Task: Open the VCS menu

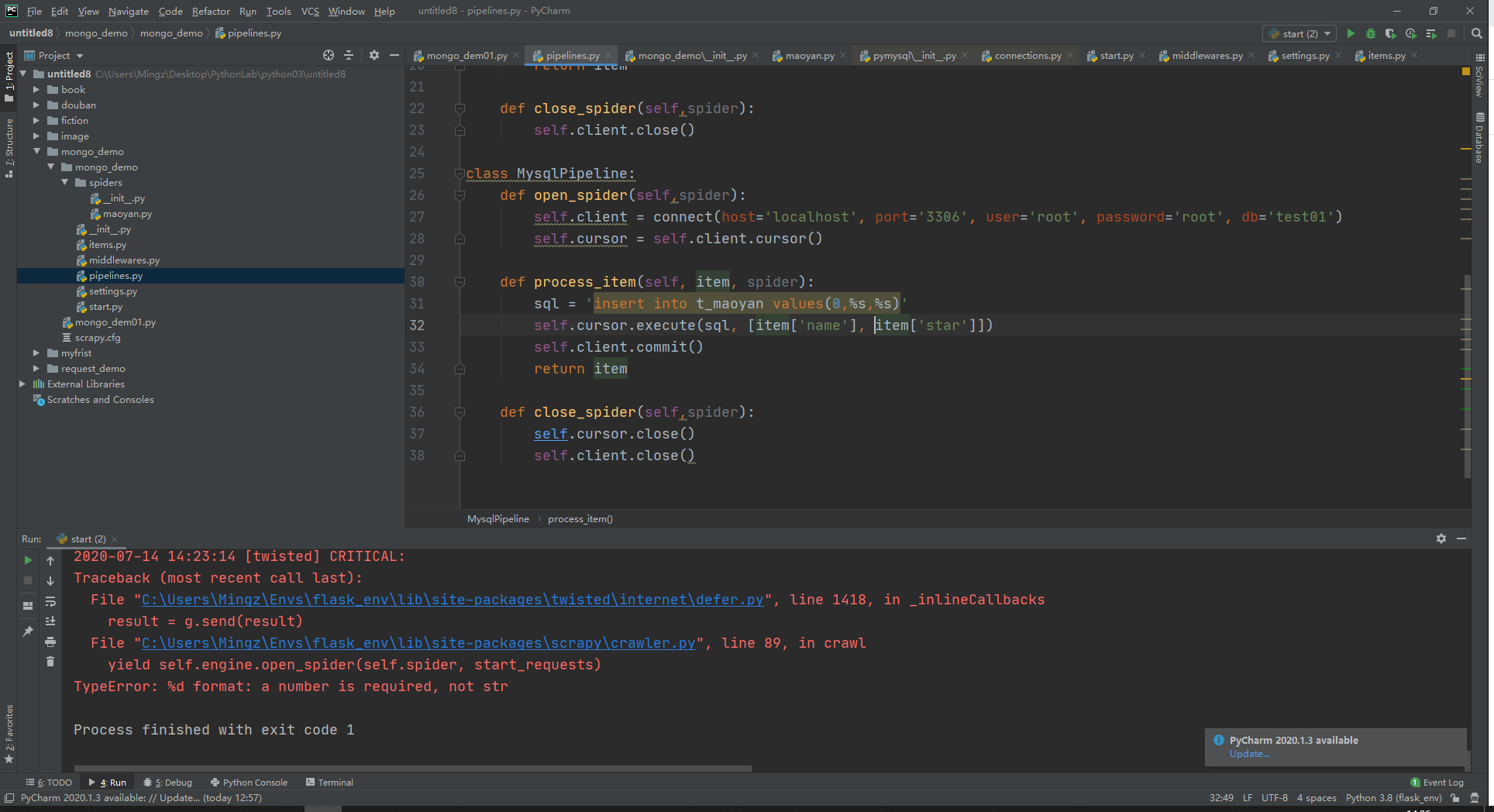Action: [x=310, y=11]
